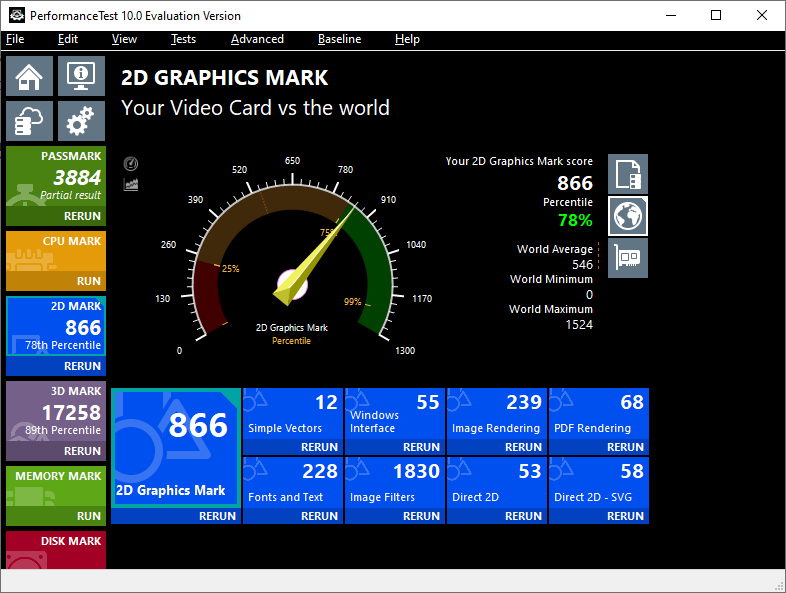The image size is (786, 593).
Task: Open the settings gears icon
Action: pos(81,121)
